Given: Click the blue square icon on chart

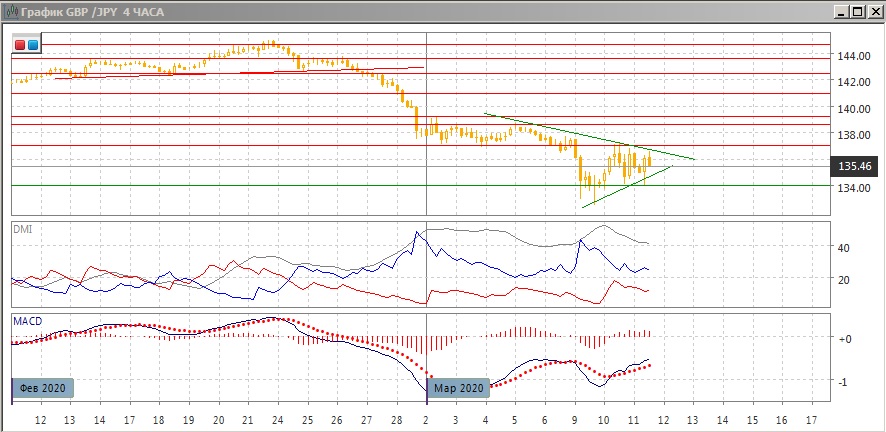Looking at the screenshot, I should 32,44.
